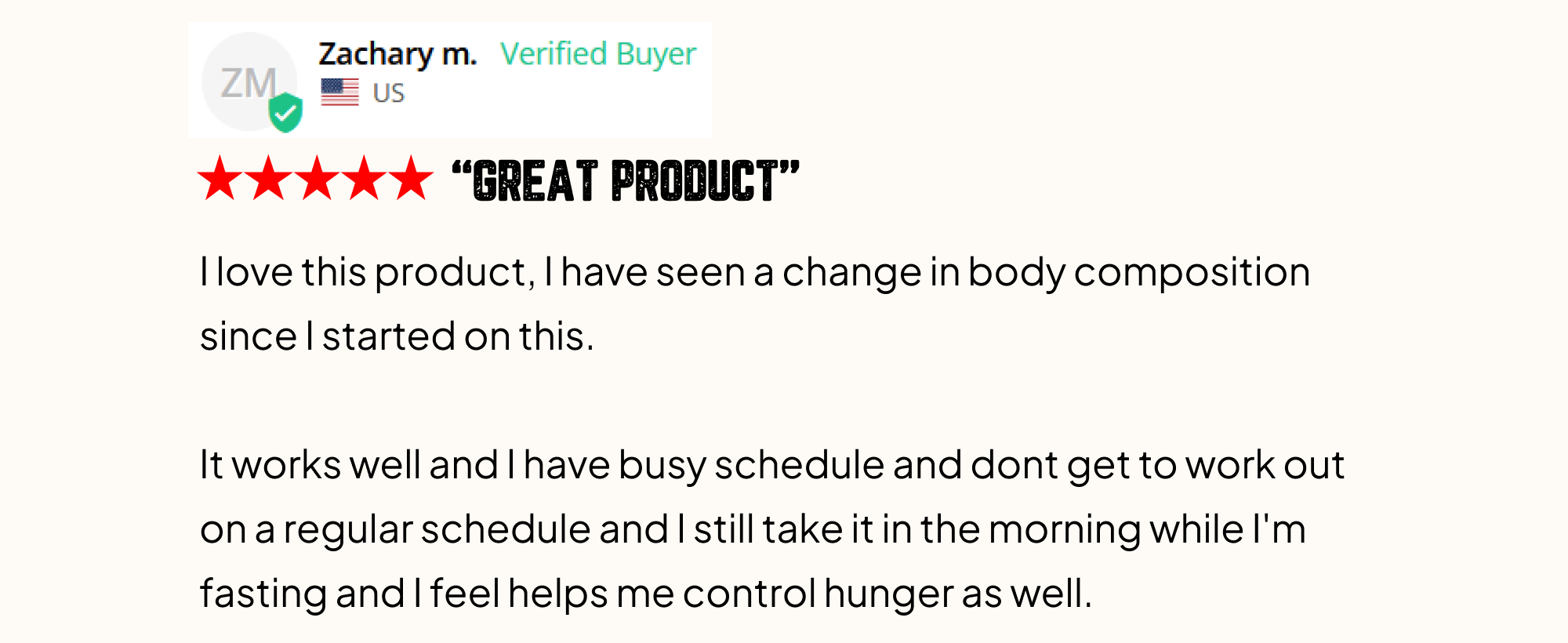Click the fourth red star

coord(364,178)
